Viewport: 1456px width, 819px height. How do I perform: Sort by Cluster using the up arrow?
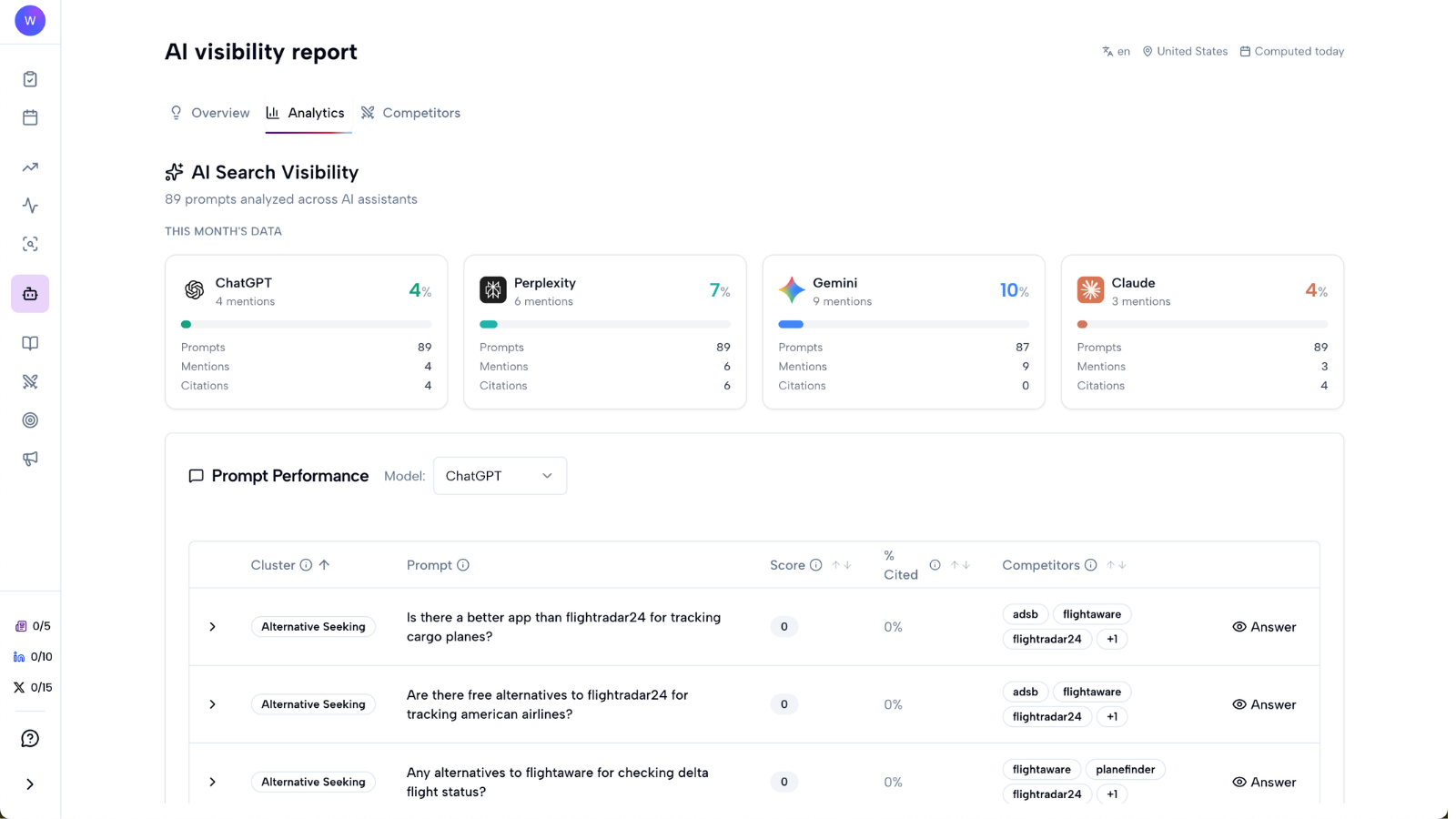point(324,565)
